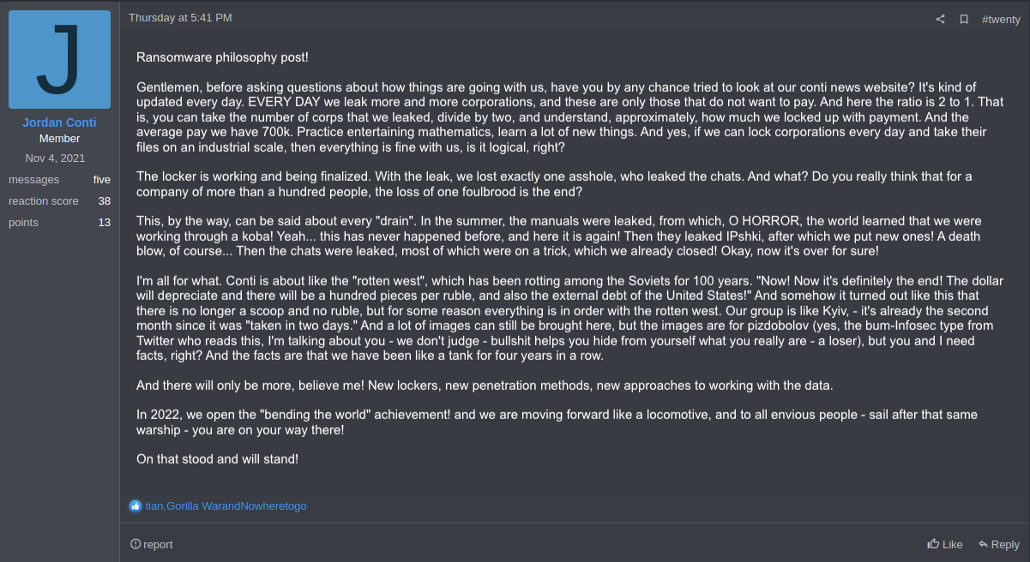Click the reaction score value 38
The height and width of the screenshot is (562, 1030).
(x=104, y=201)
